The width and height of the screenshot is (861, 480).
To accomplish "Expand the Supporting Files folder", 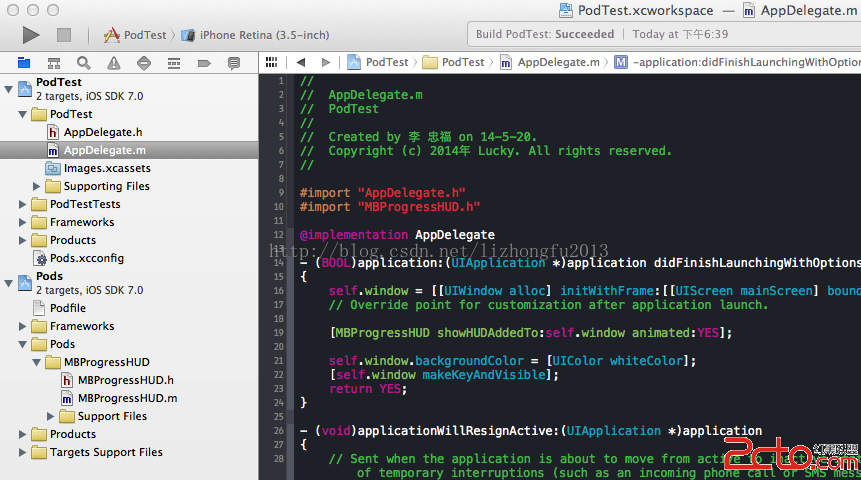I will tap(38, 186).
